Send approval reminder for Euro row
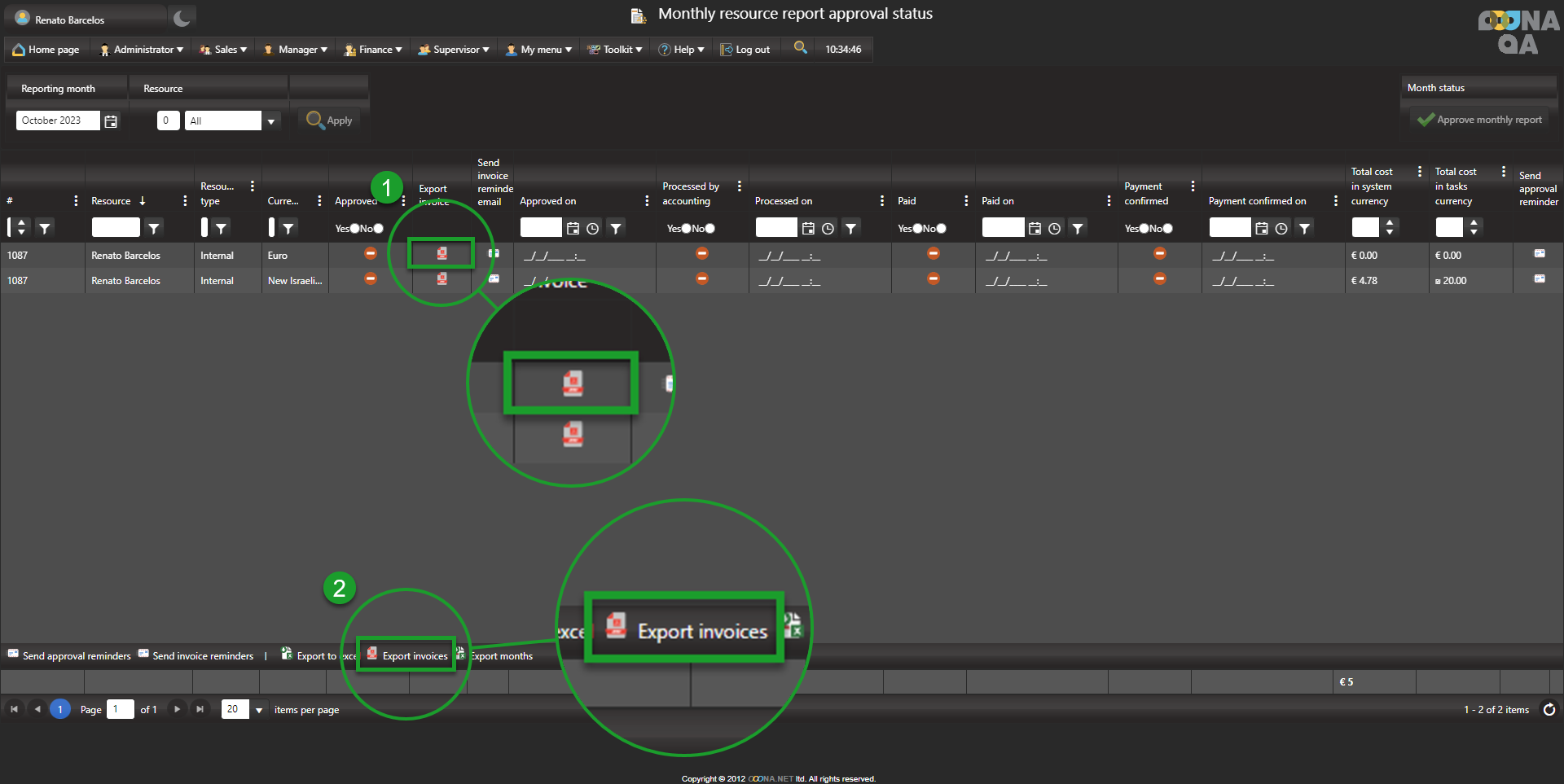 coord(1539,254)
